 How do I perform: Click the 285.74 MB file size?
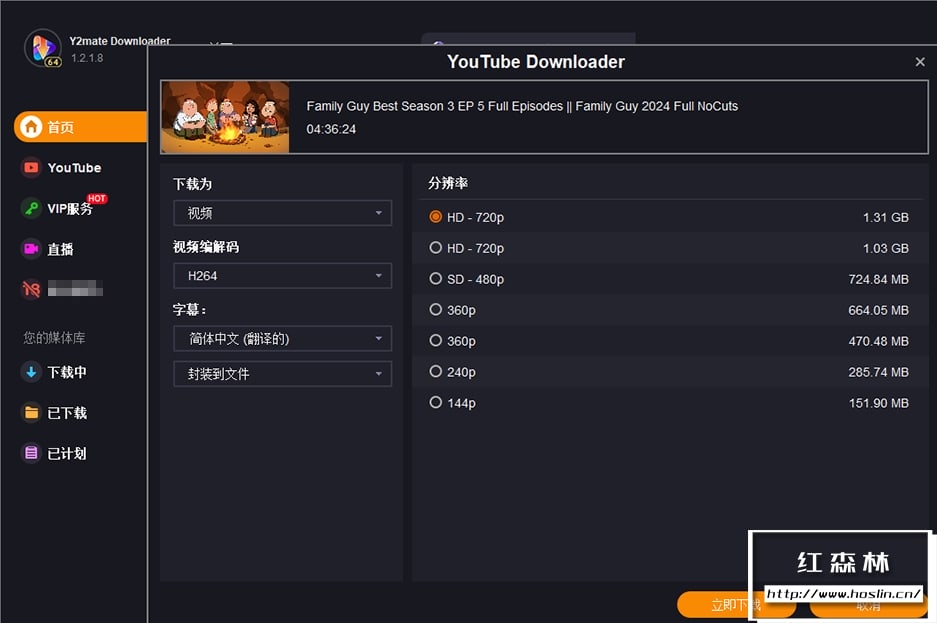point(878,372)
